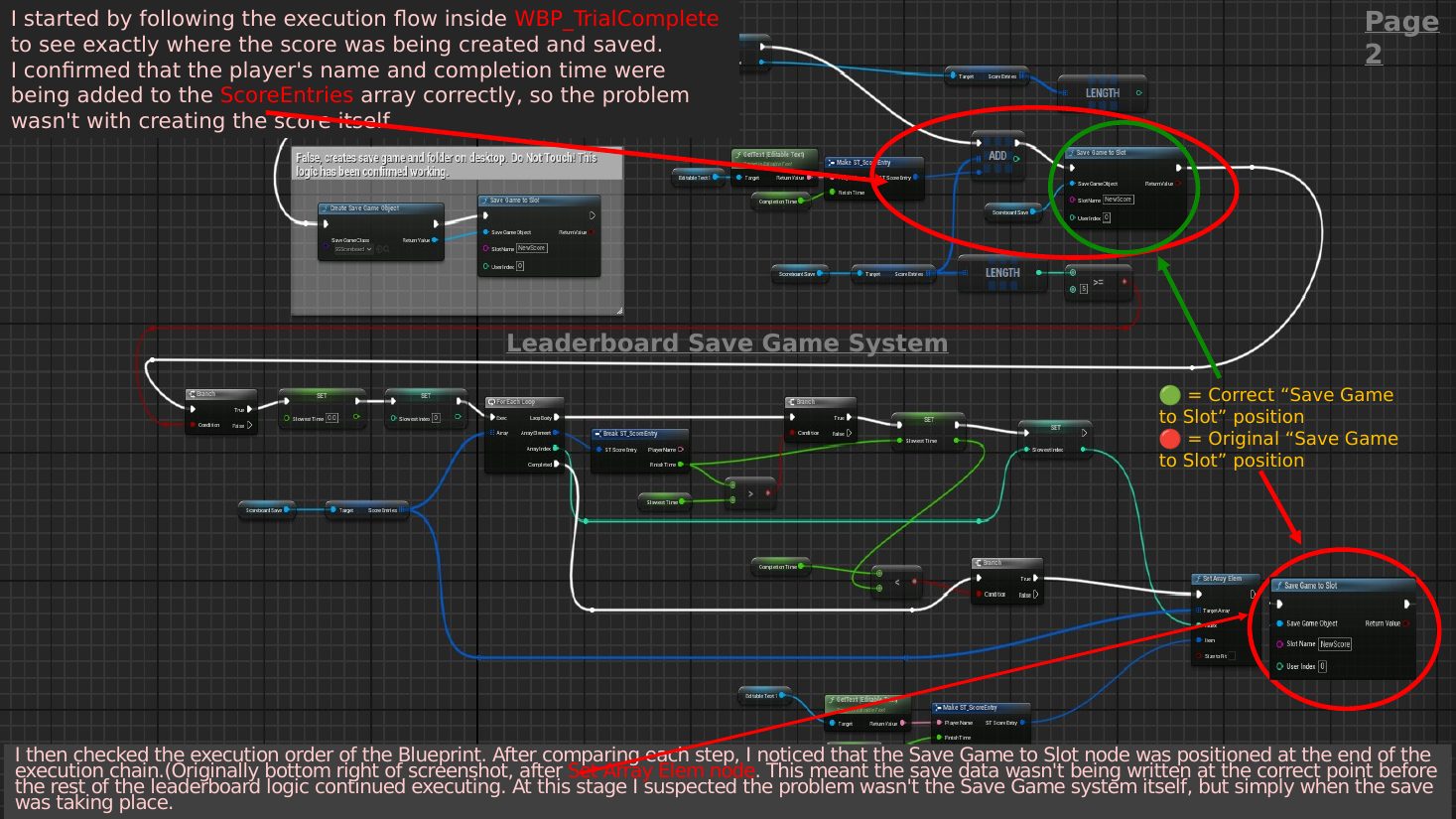The width and height of the screenshot is (1456, 819).
Task: Click Slot Name field in bottom-right Save Game to Slot
Action: [1335, 644]
